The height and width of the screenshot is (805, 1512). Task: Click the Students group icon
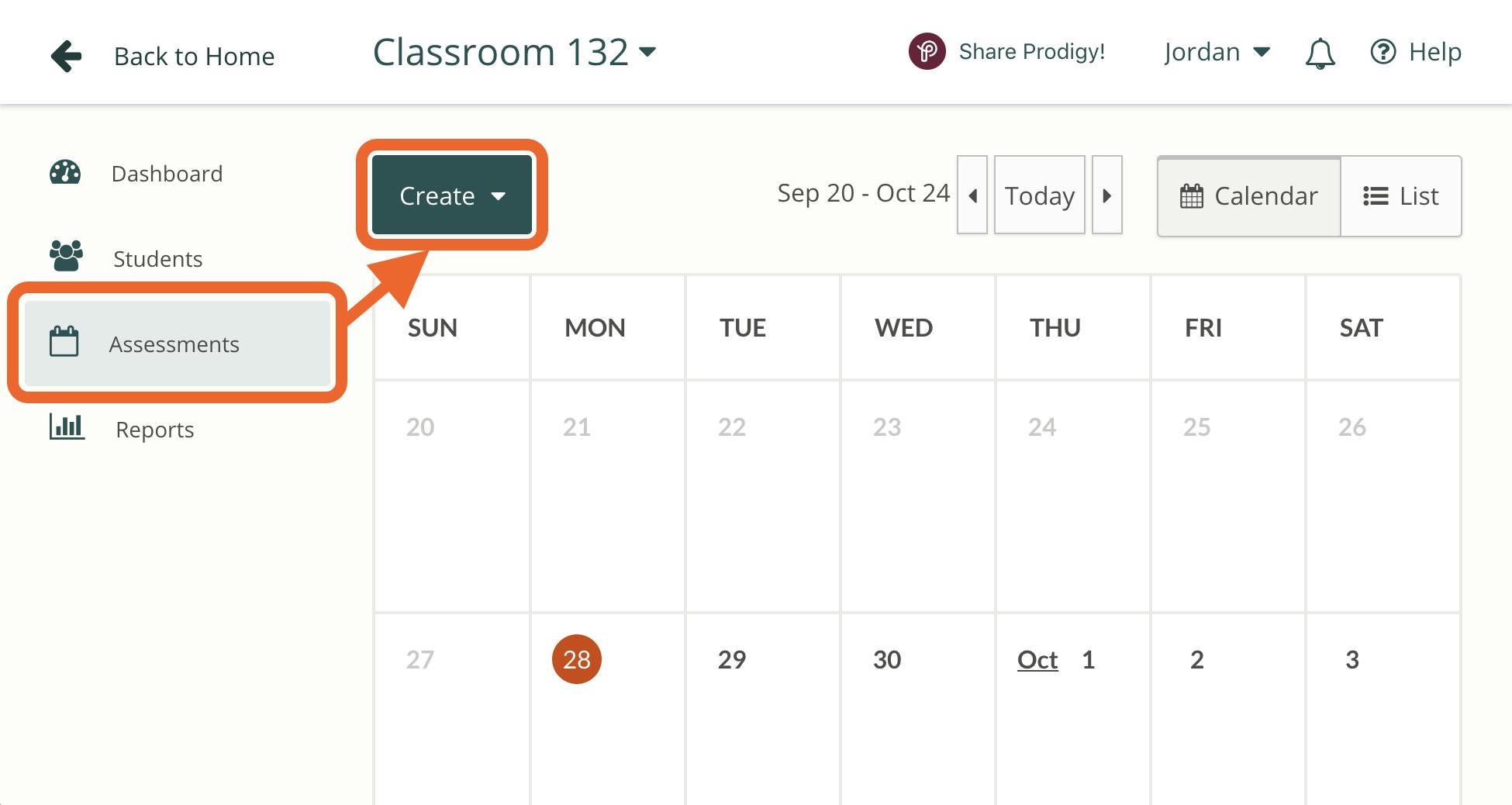66,257
